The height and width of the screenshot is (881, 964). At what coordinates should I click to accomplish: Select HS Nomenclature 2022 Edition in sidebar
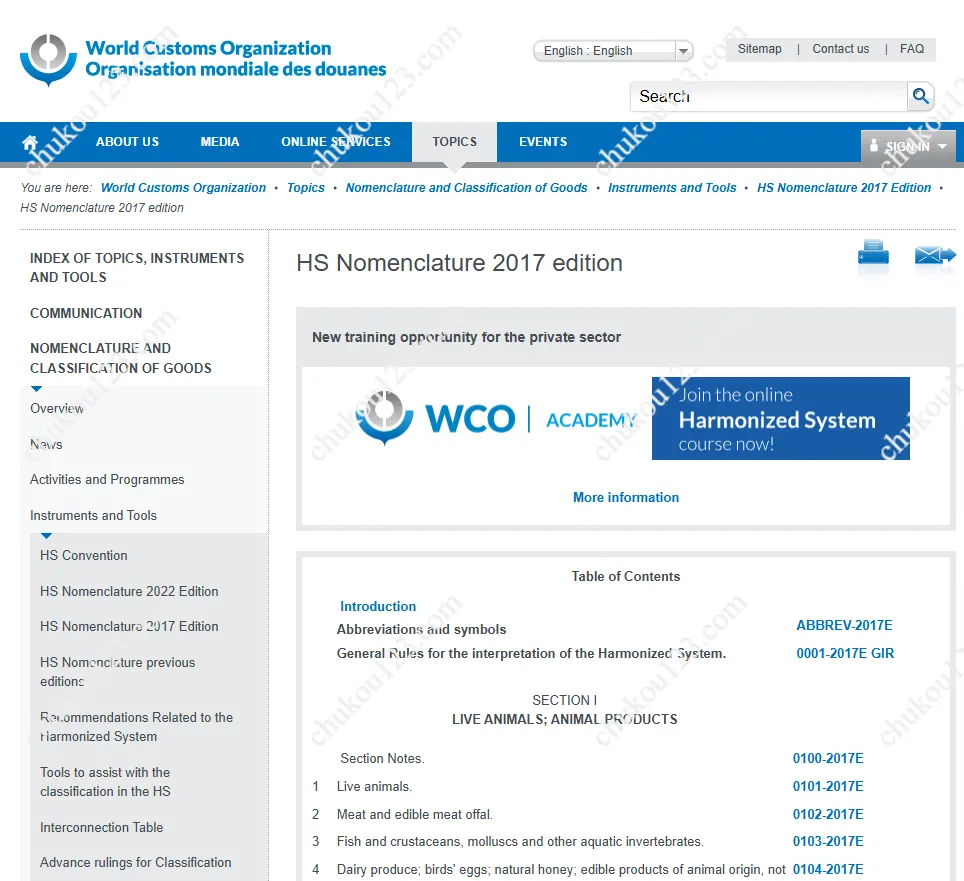coord(129,591)
